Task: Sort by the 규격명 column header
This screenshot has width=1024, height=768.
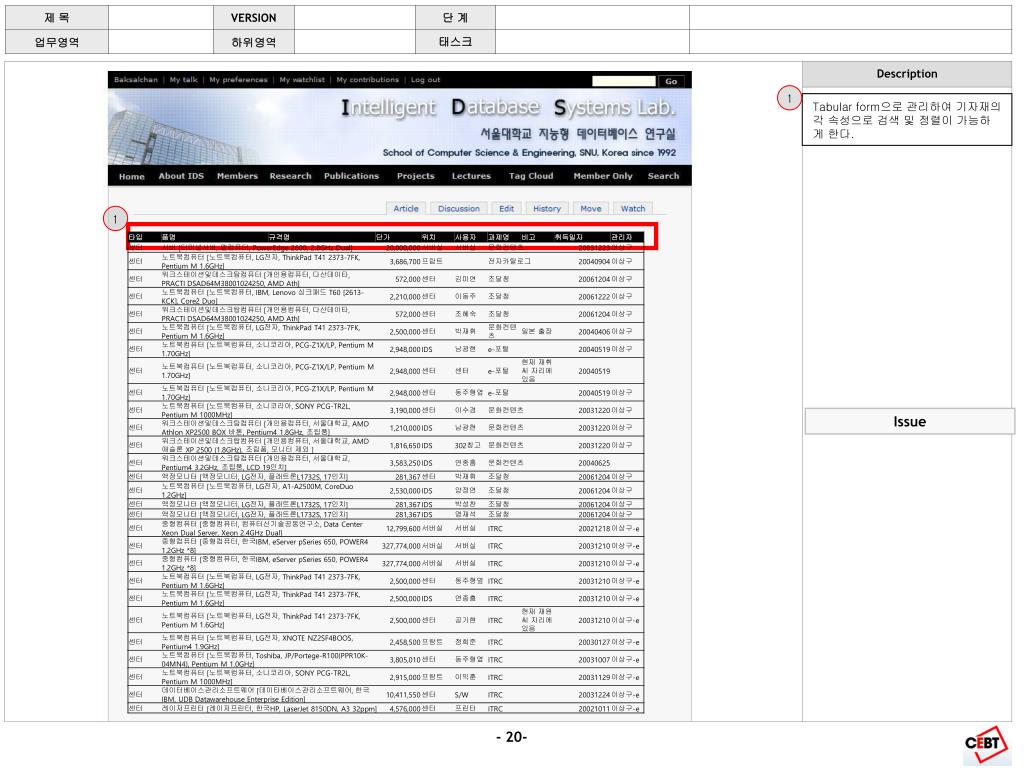Action: pyautogui.click(x=279, y=237)
